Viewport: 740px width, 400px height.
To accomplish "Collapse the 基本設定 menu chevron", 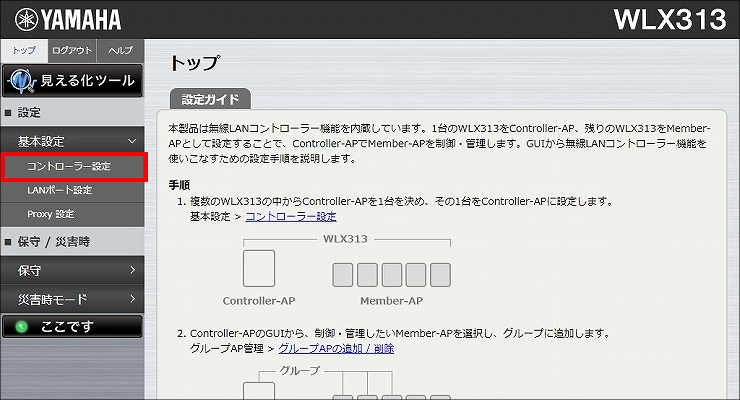I will click(x=132, y=141).
